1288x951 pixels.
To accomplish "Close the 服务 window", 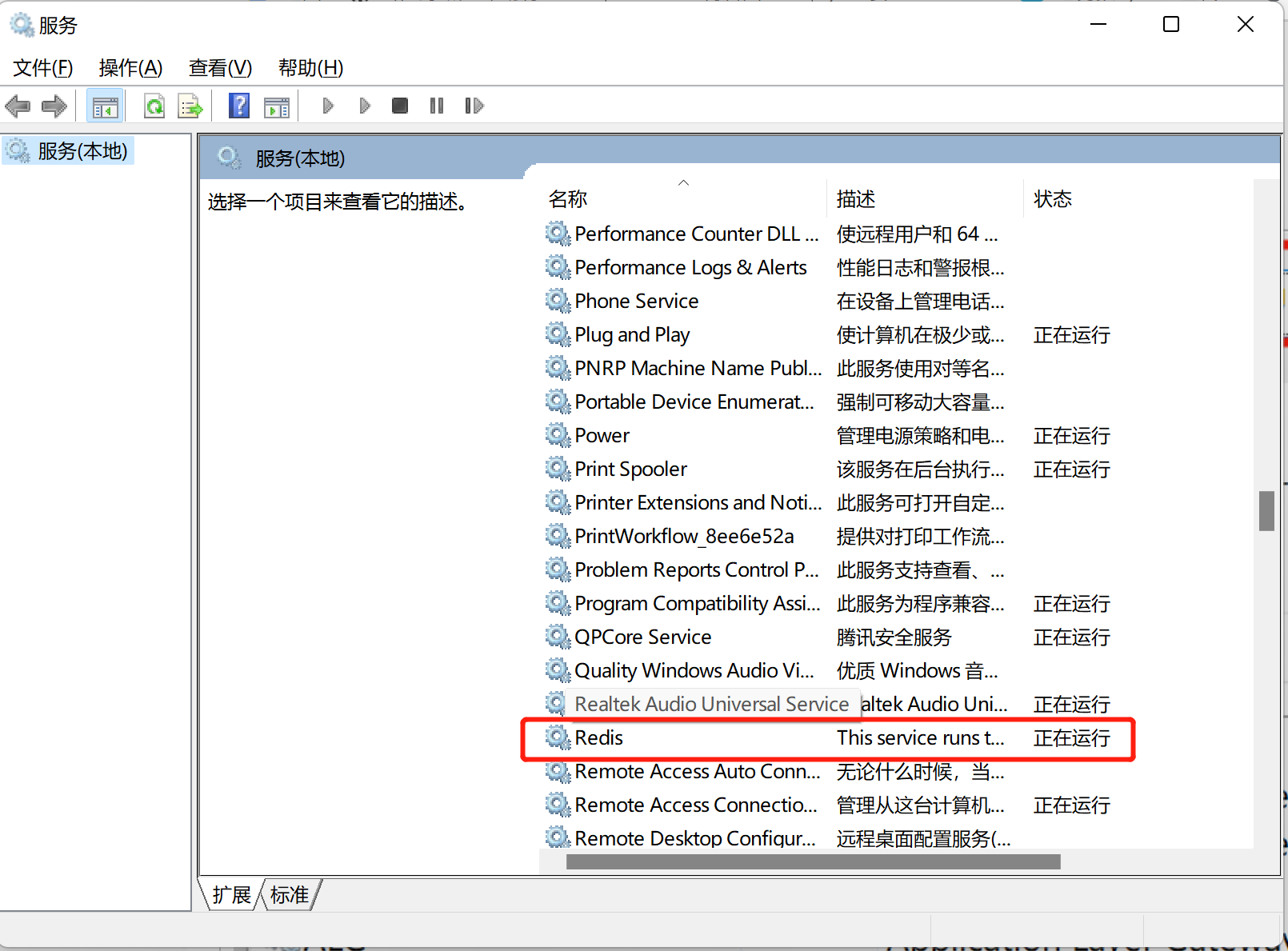I will pyautogui.click(x=1246, y=24).
